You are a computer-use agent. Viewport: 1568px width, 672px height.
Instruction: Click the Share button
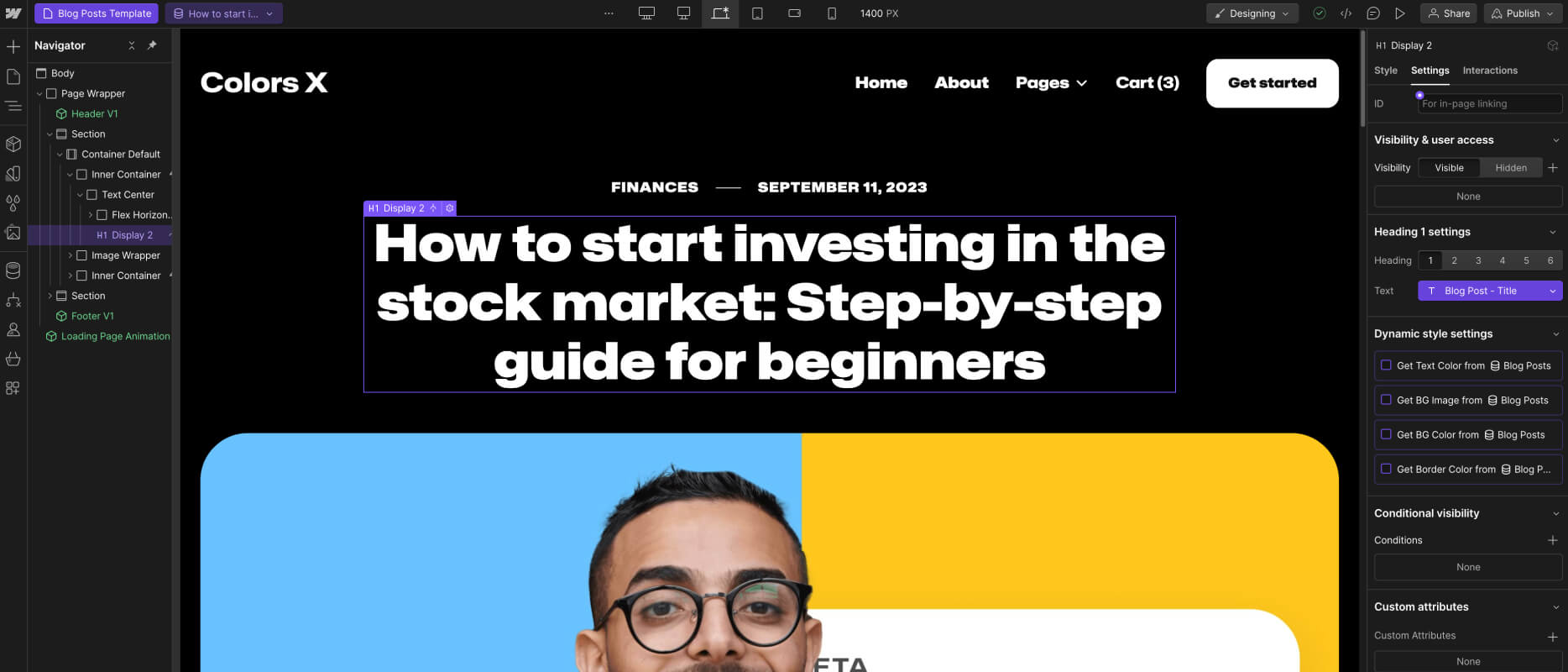coord(1448,13)
